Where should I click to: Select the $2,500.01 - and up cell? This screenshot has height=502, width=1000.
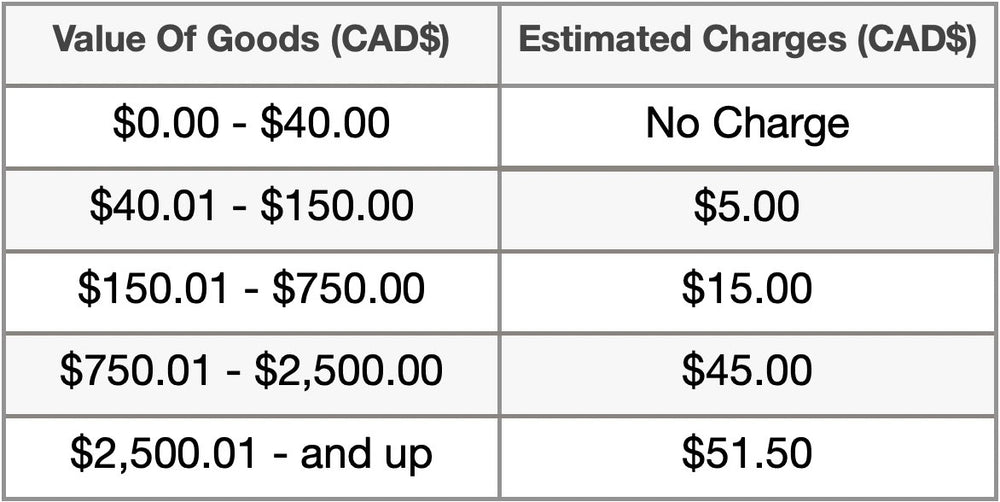pyautogui.click(x=251, y=457)
